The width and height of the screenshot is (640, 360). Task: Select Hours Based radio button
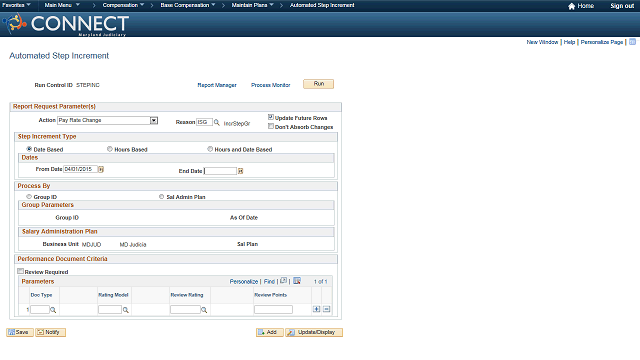(110, 149)
